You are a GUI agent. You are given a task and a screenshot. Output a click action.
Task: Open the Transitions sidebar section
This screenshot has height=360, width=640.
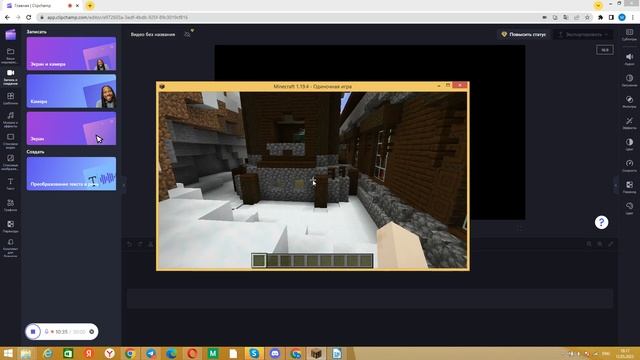point(10,227)
